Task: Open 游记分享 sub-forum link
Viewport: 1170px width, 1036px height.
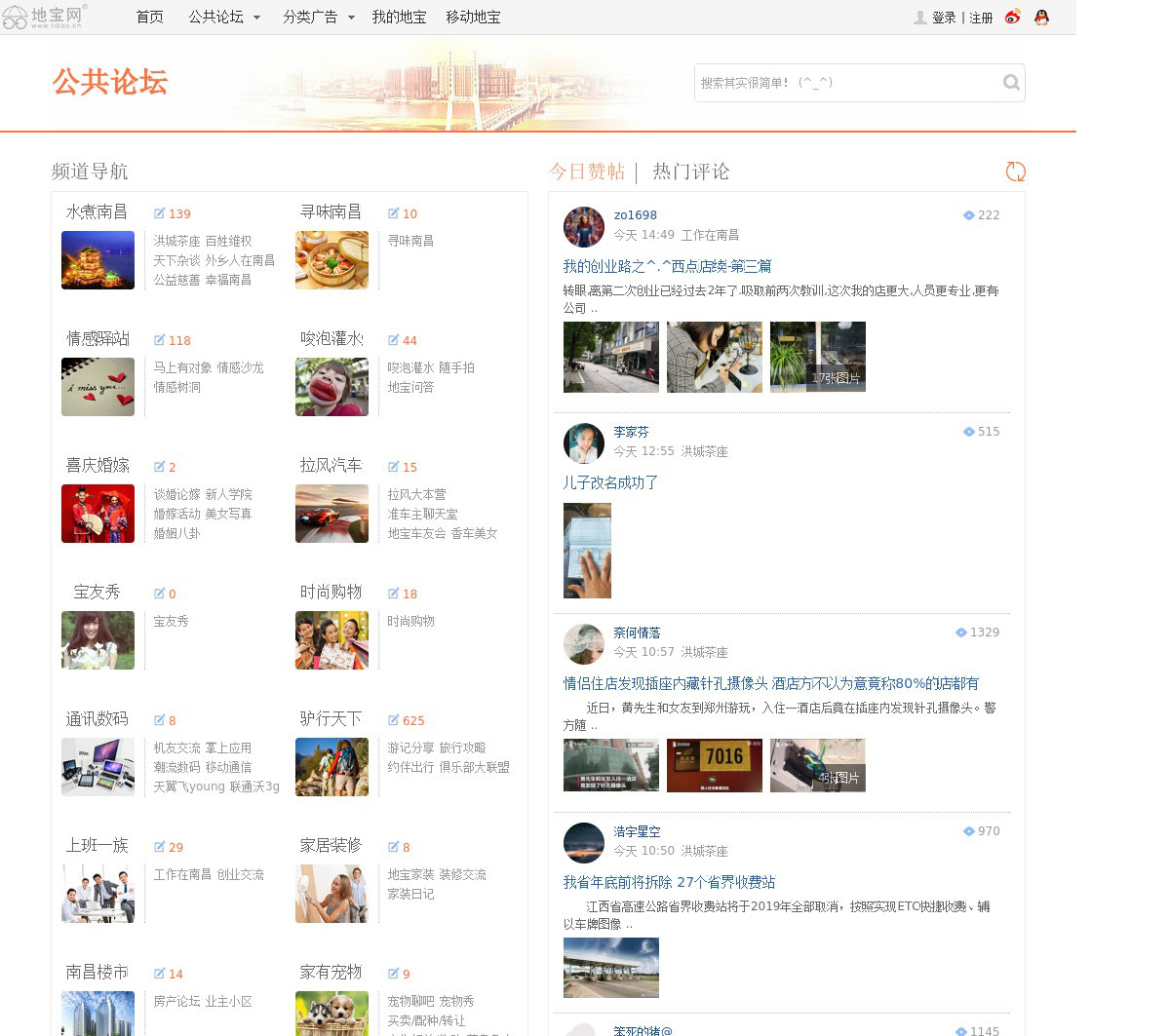Action: point(410,748)
